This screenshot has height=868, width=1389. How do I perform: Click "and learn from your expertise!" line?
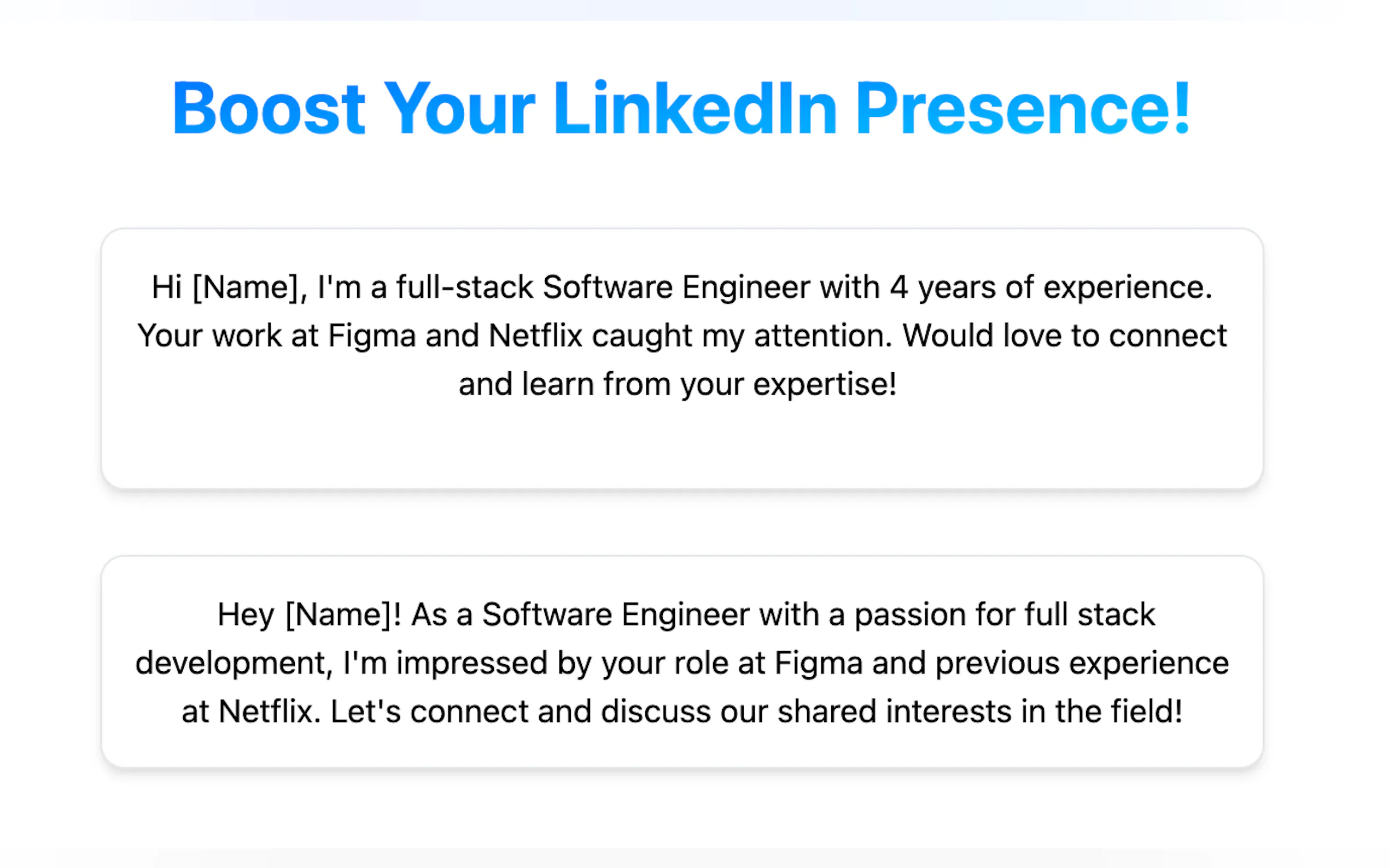pyautogui.click(x=677, y=384)
